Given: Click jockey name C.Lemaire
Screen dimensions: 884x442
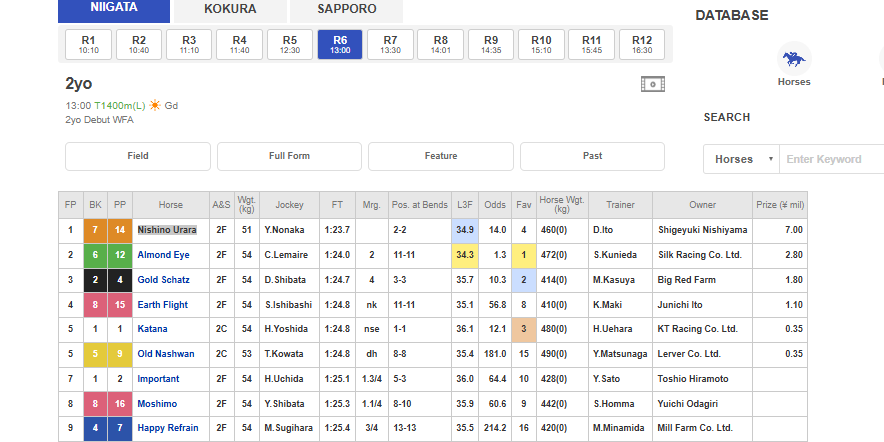Looking at the screenshot, I should pyautogui.click(x=286, y=255).
